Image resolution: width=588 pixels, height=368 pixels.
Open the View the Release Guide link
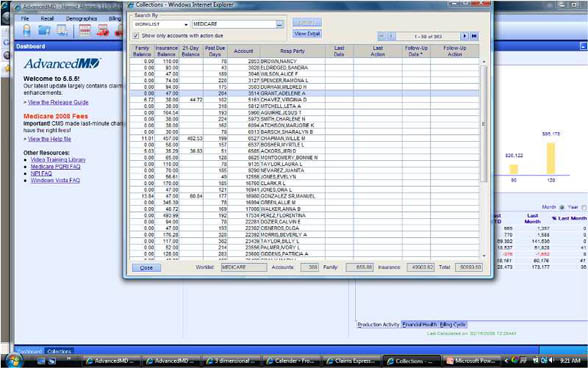[58, 102]
